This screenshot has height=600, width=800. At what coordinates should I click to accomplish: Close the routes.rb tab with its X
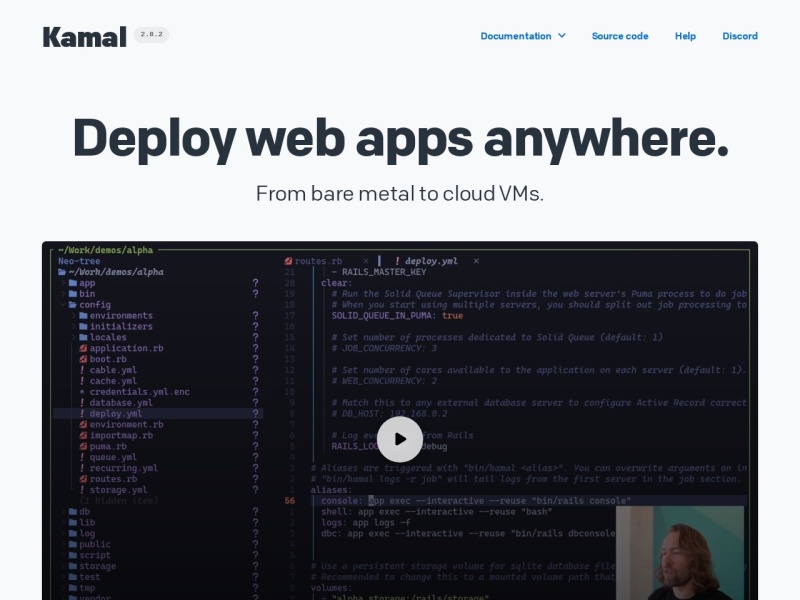366,261
